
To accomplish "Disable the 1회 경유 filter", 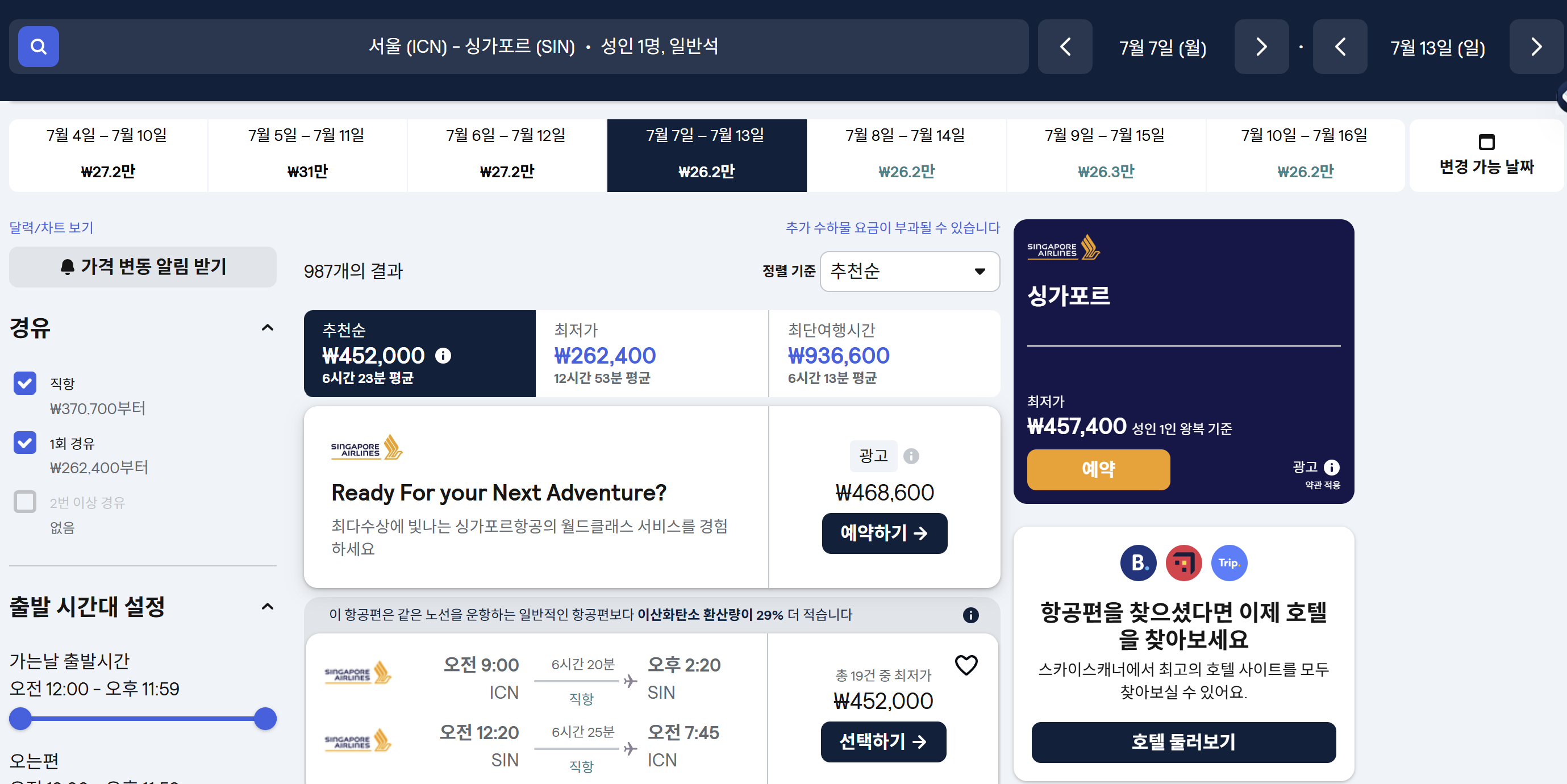I will tap(24, 443).
